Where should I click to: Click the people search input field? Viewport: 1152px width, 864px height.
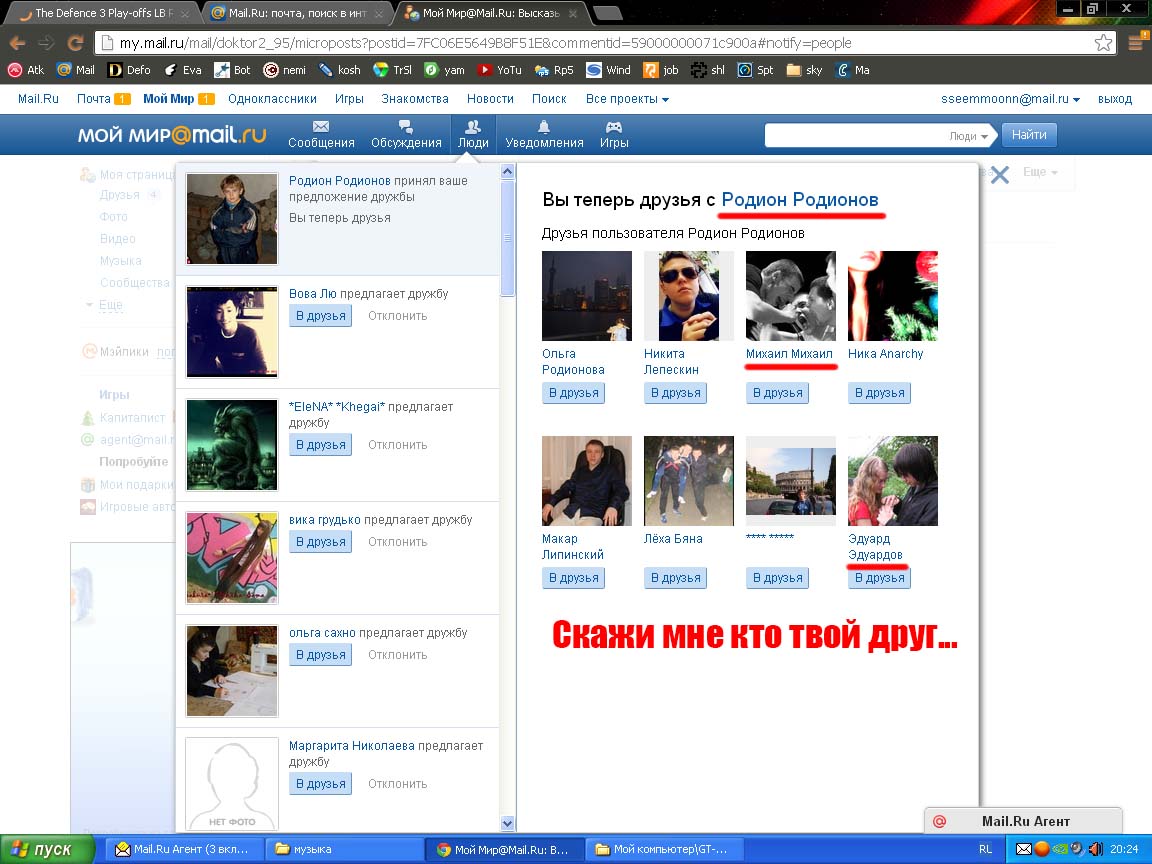click(x=855, y=136)
